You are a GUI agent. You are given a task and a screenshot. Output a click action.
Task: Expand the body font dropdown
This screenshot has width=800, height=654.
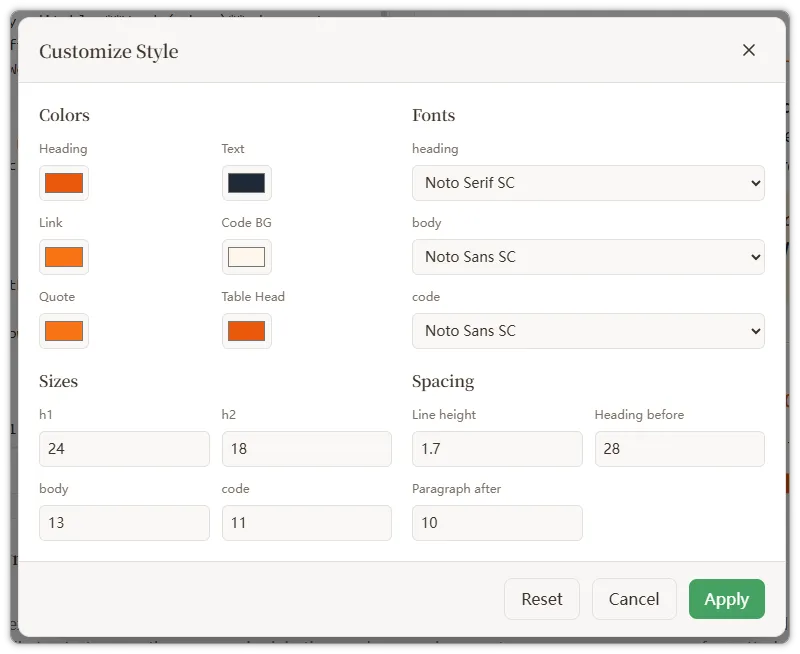(588, 257)
